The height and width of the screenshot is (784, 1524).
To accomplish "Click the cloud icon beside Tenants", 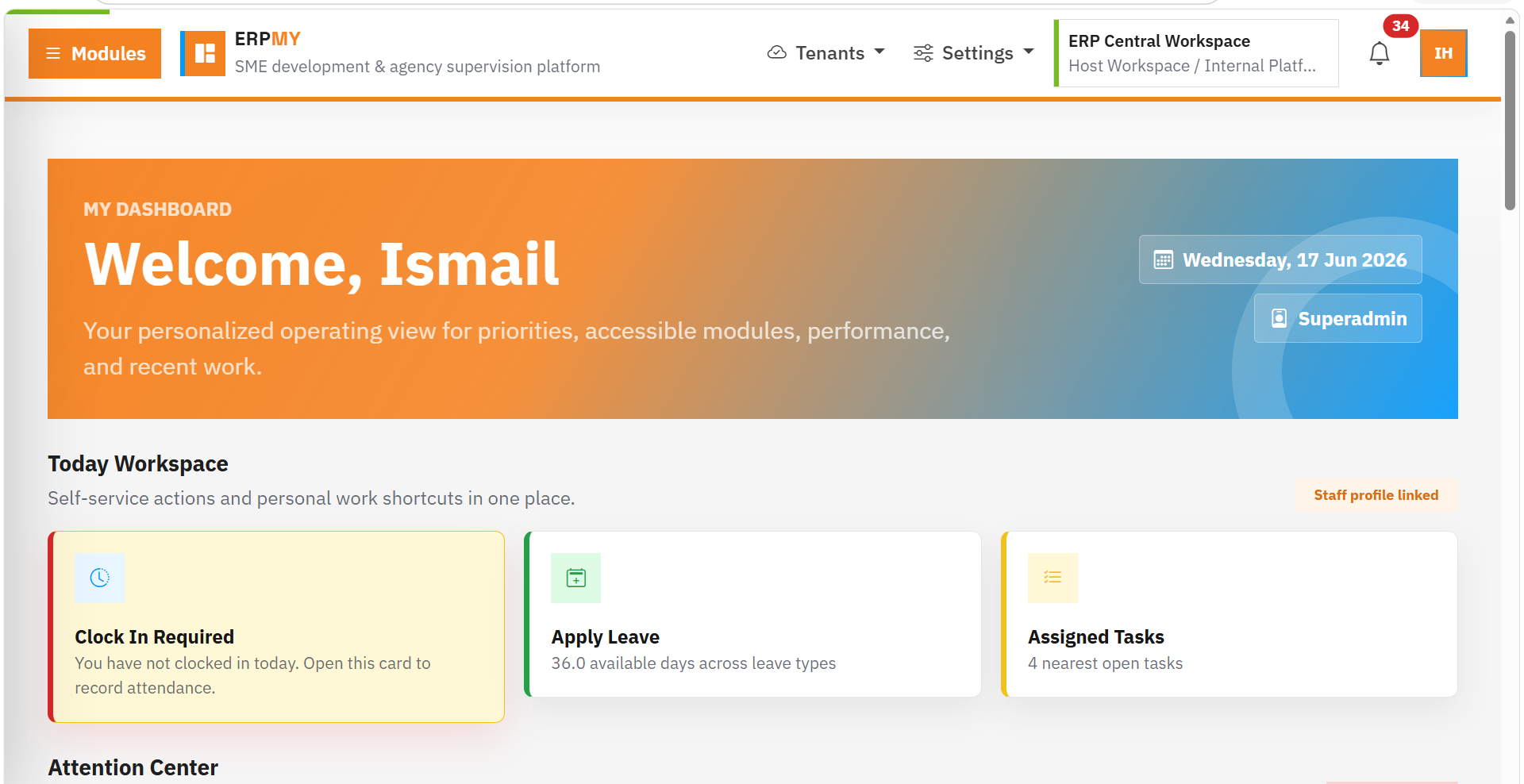I will [777, 52].
